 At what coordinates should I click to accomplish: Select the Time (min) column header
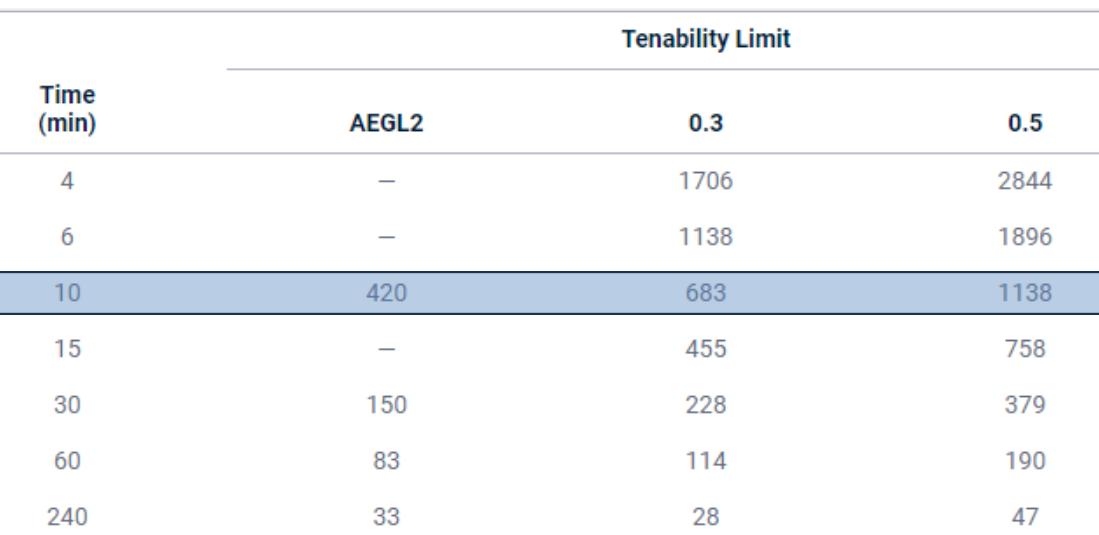tap(67, 109)
